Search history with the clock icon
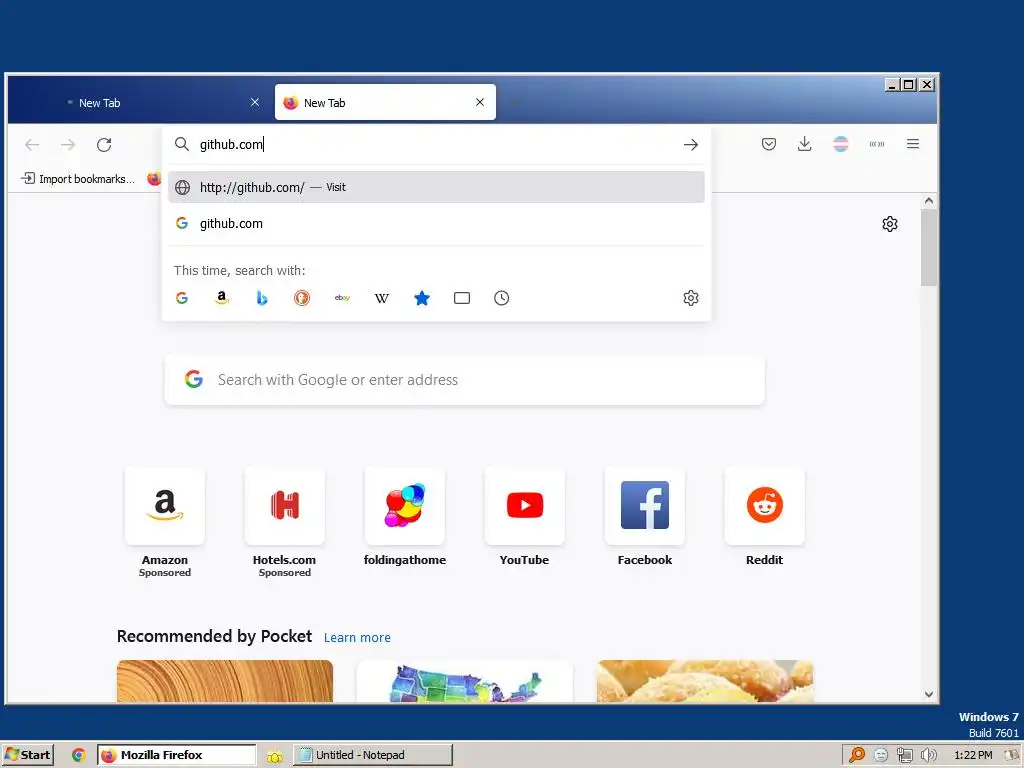Image resolution: width=1024 pixels, height=768 pixels. (502, 298)
